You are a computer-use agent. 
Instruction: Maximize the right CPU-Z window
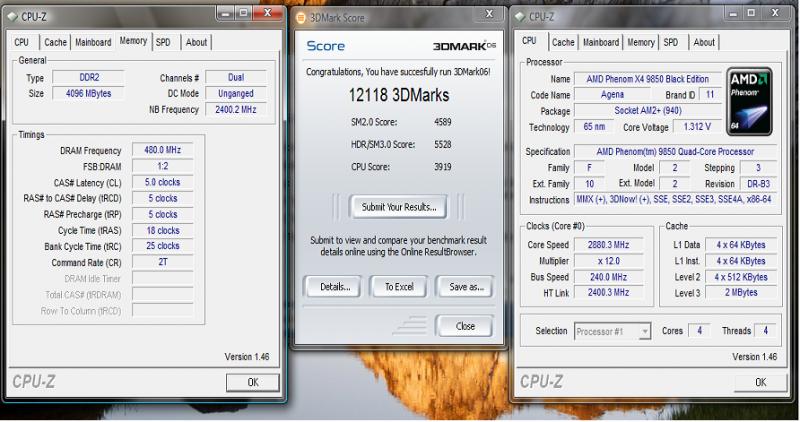[x=751, y=14]
